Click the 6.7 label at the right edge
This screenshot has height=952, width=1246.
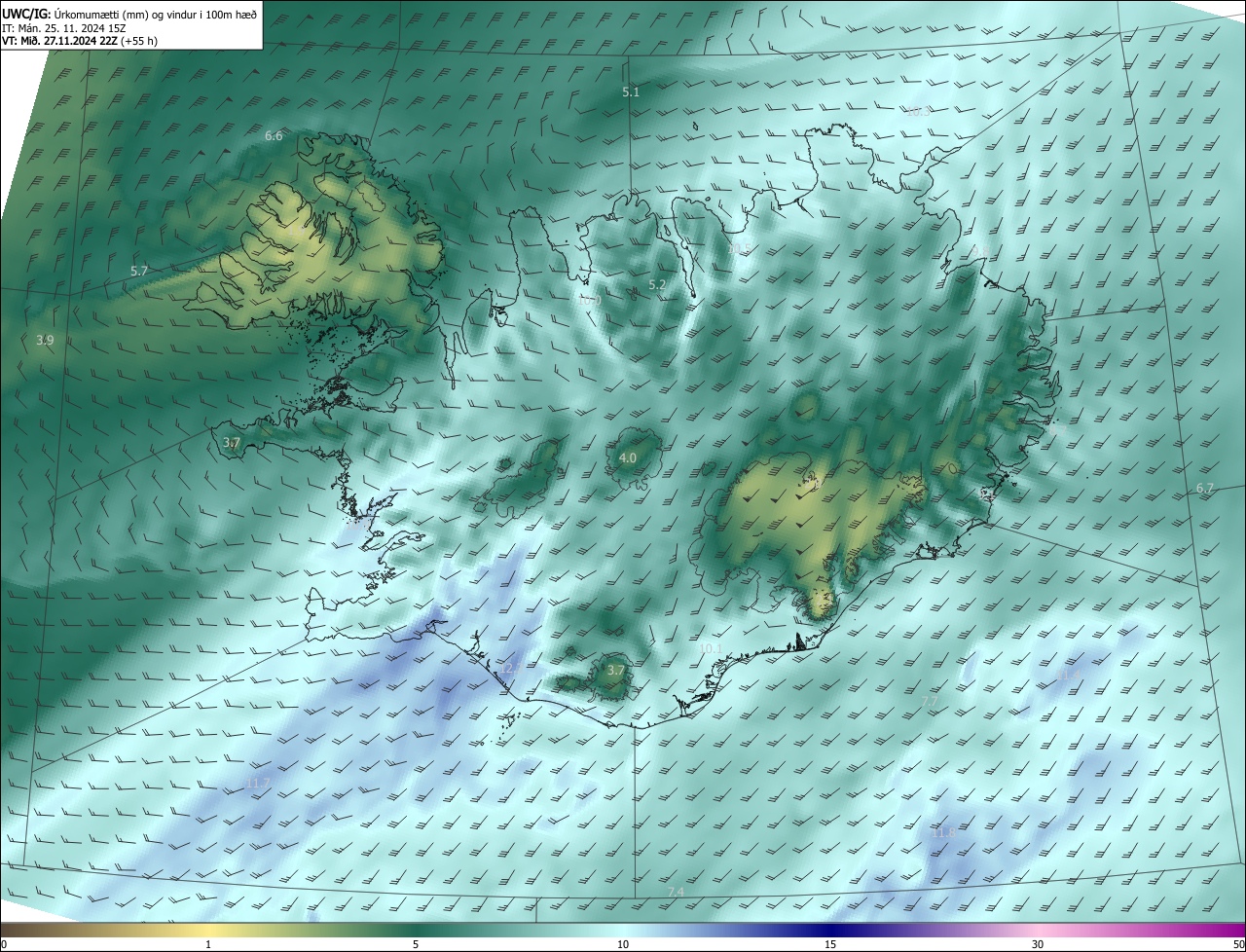(x=1205, y=488)
